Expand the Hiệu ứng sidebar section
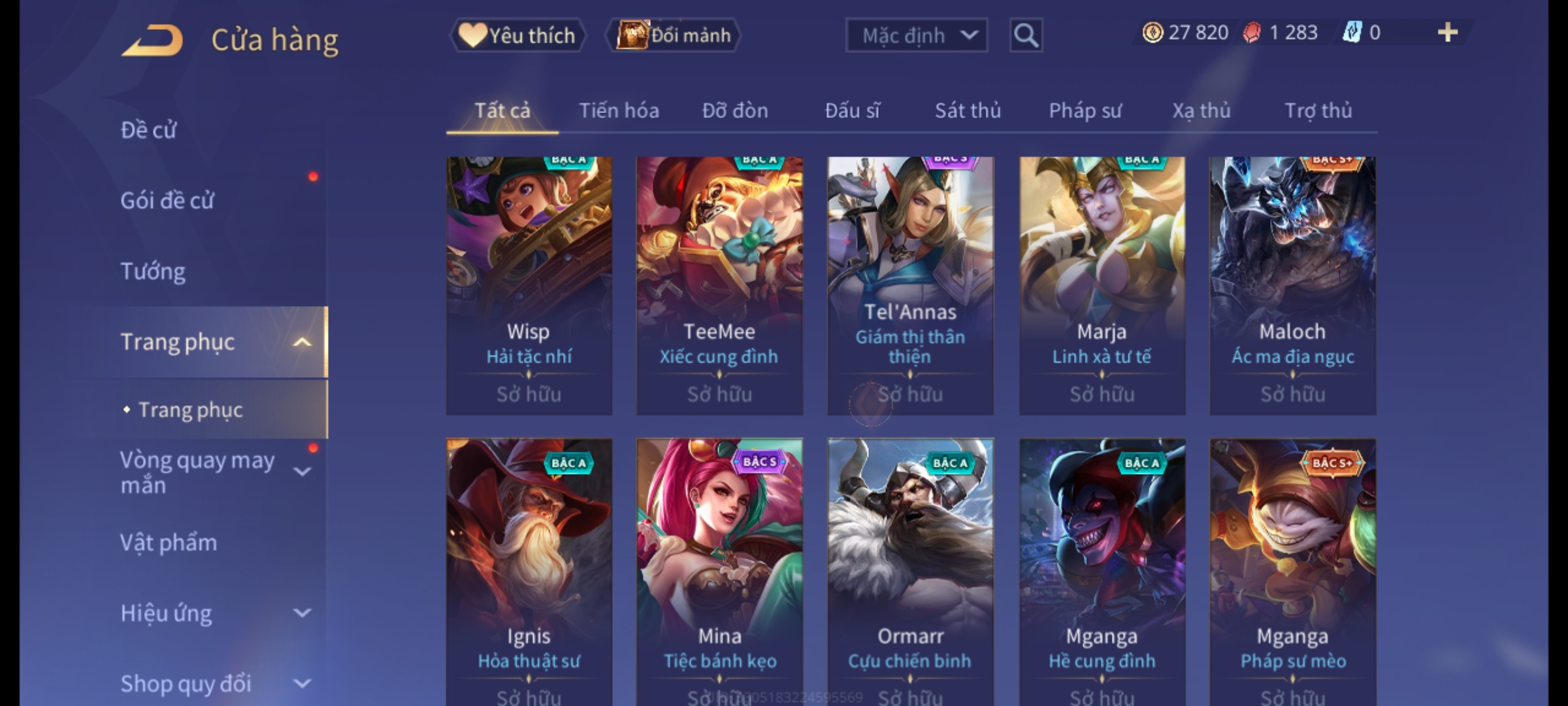Screen dimensions: 1568x706 [302, 613]
